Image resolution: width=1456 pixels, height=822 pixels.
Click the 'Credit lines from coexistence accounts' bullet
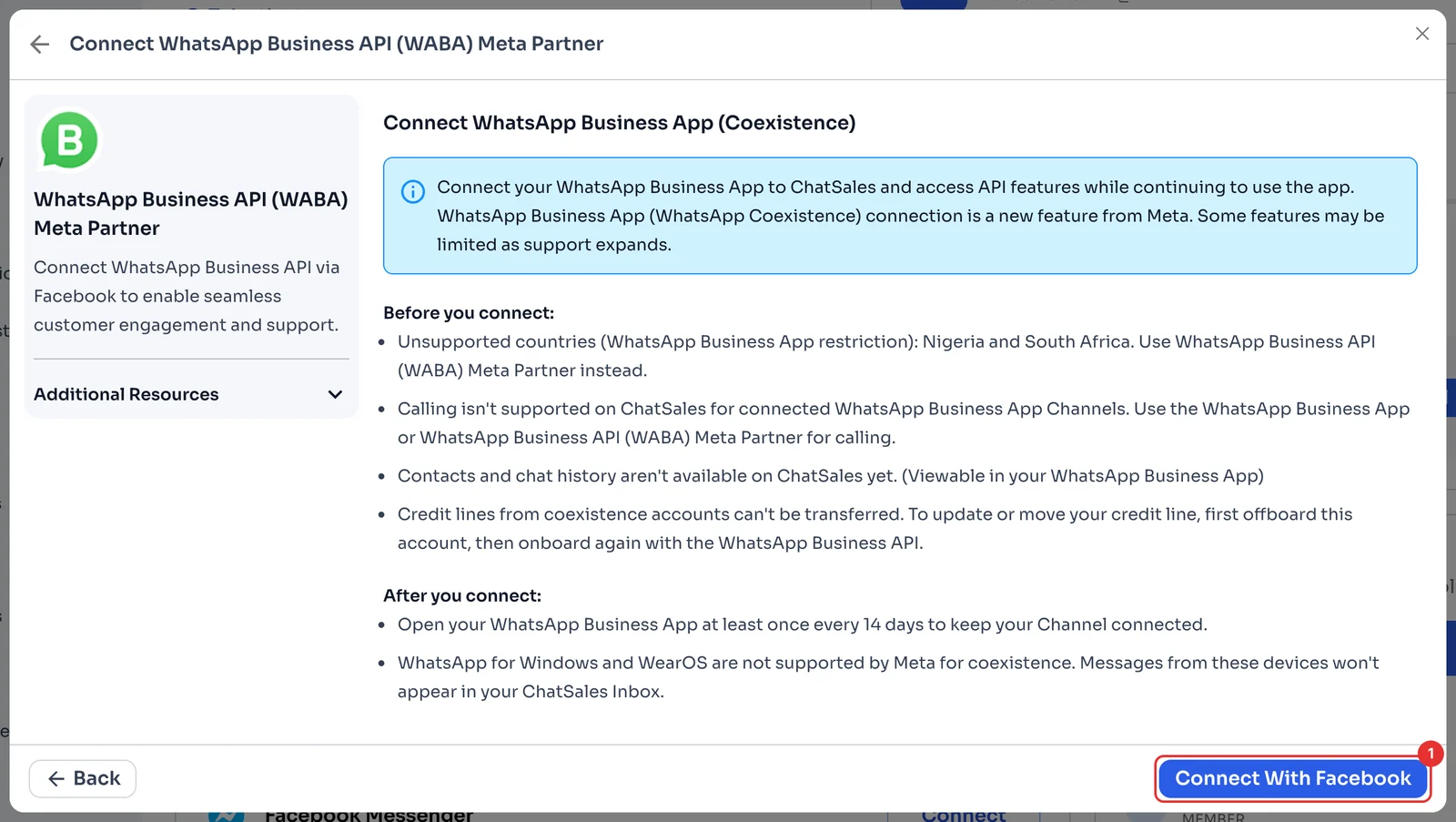pyautogui.click(x=875, y=529)
